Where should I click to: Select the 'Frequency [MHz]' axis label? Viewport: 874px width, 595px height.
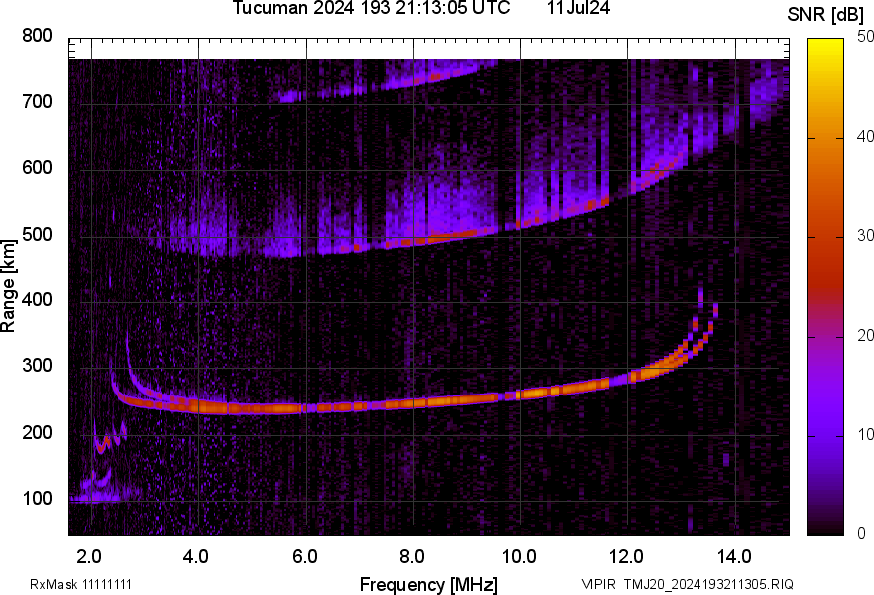click(x=428, y=585)
